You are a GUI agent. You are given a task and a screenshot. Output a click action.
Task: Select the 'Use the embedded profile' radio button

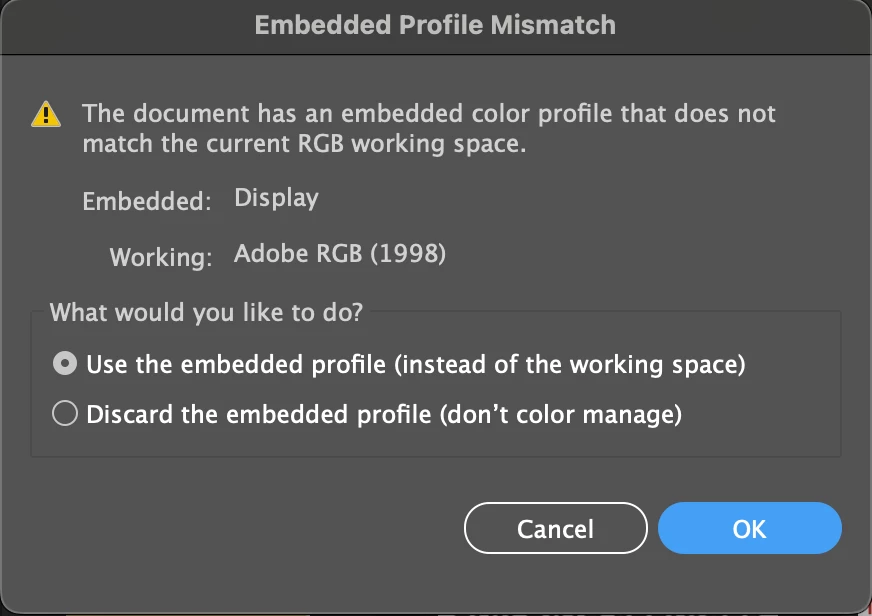click(x=65, y=365)
